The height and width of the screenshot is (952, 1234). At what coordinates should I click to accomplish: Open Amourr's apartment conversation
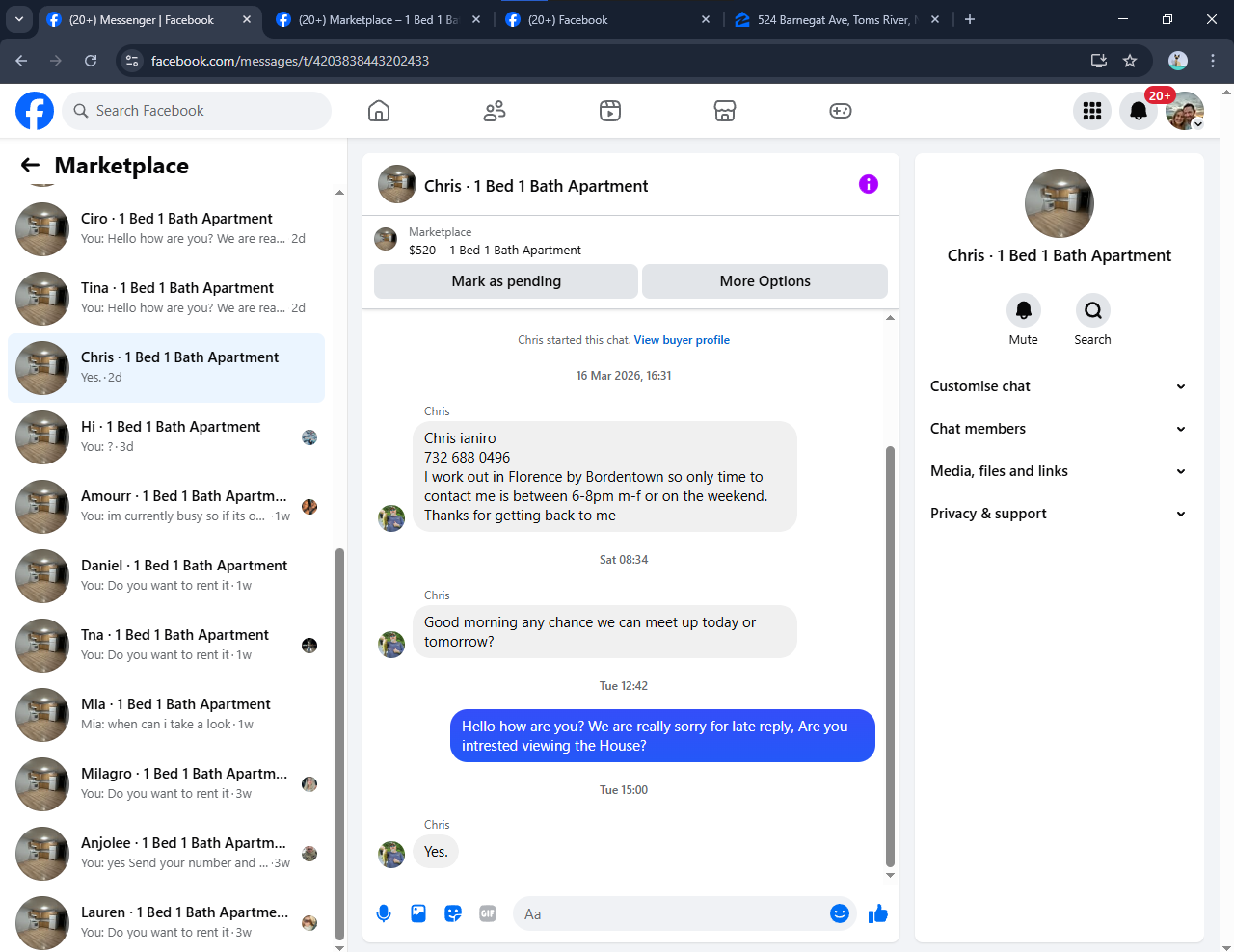point(166,507)
